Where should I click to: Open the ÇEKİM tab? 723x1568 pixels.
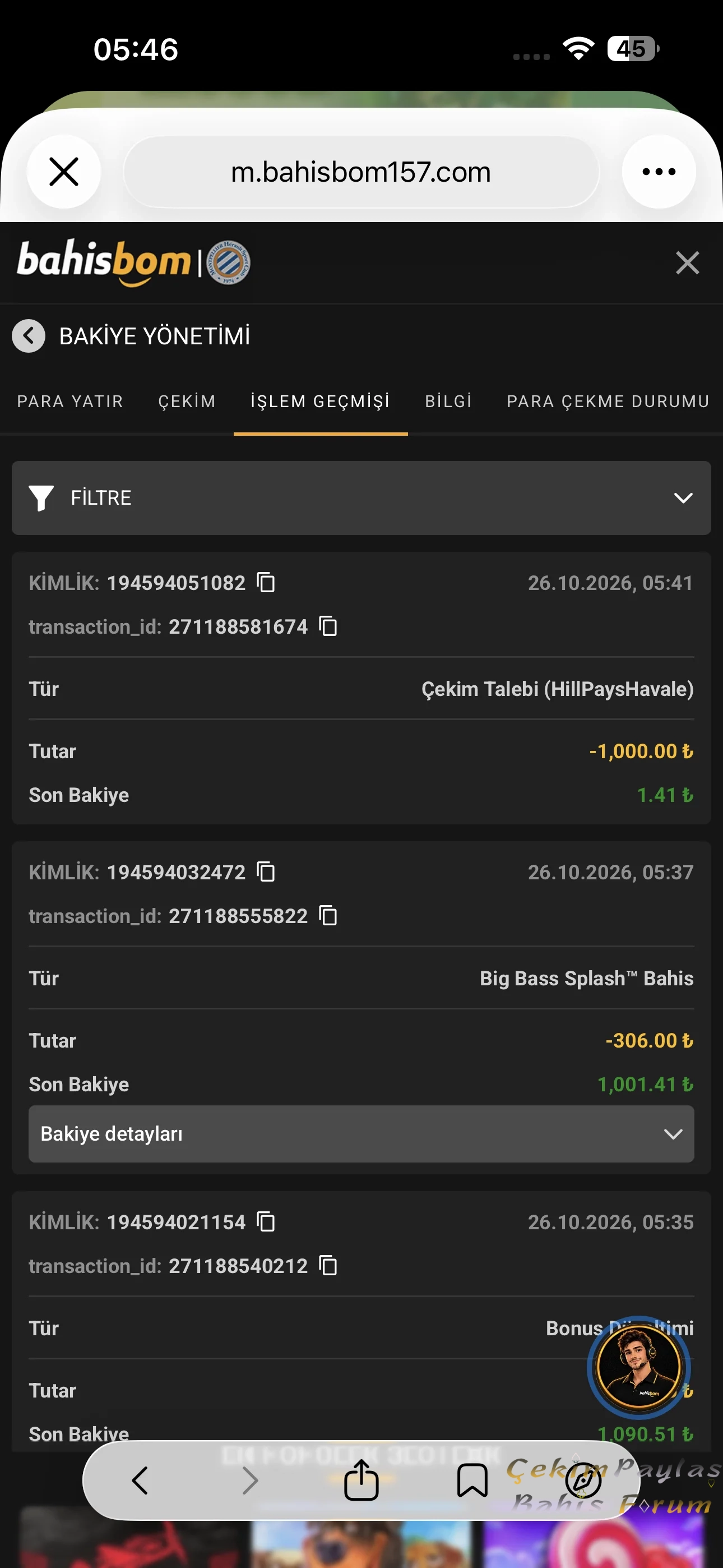pos(187,401)
